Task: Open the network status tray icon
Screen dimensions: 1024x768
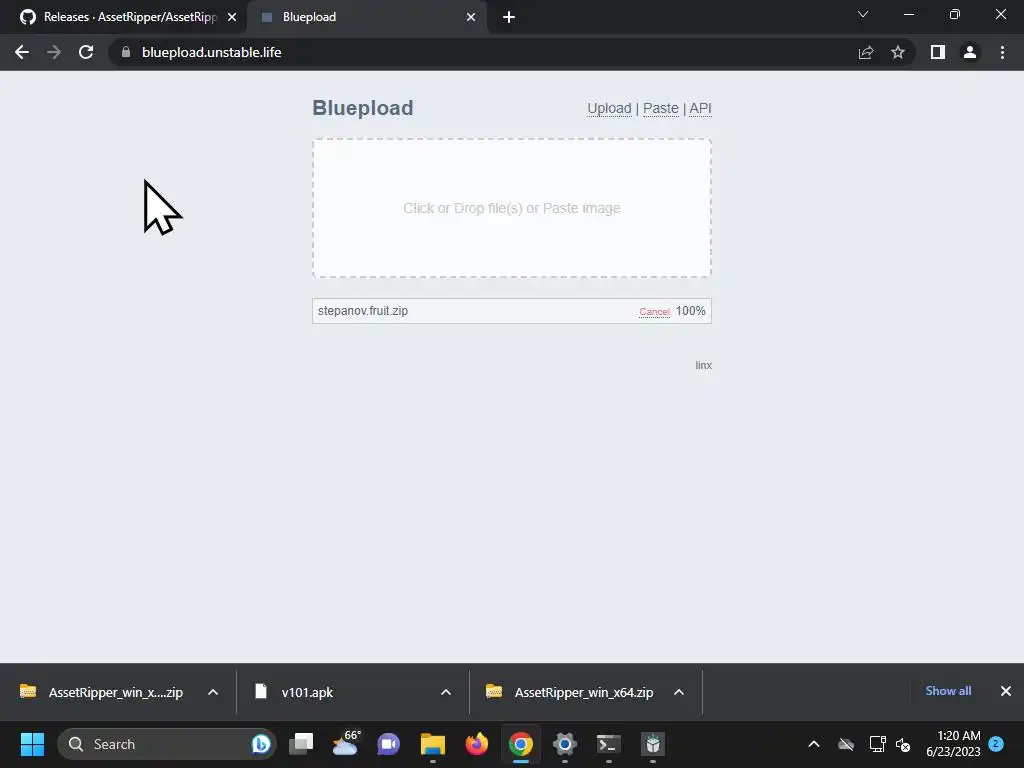Action: coord(877,744)
